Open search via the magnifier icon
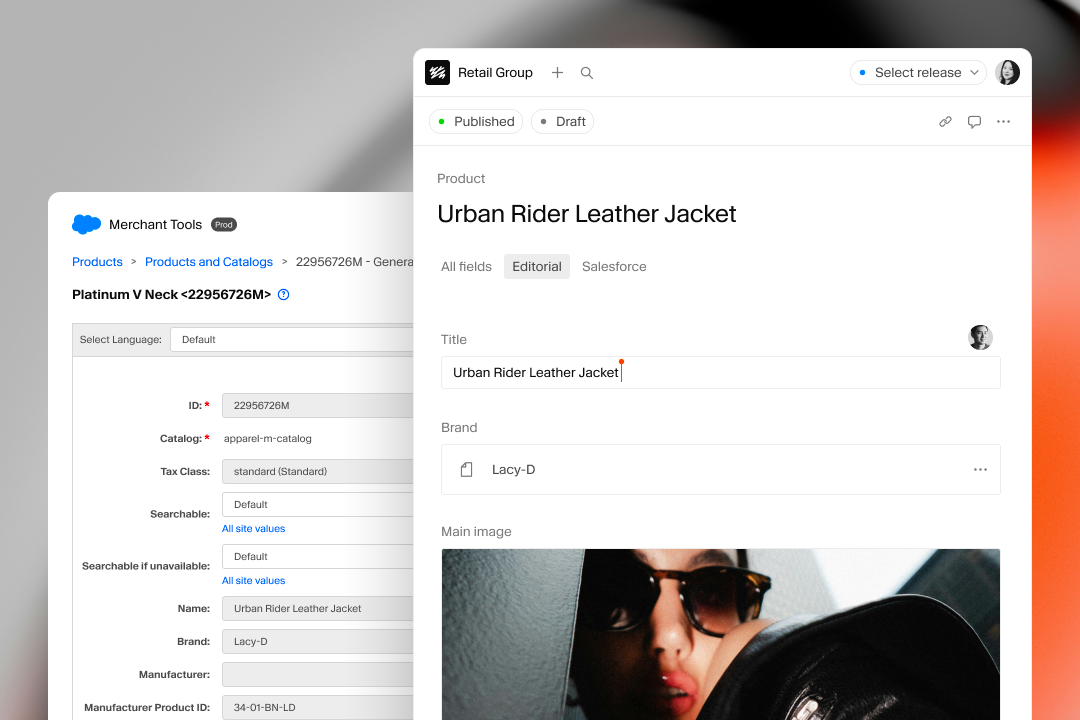 [587, 72]
